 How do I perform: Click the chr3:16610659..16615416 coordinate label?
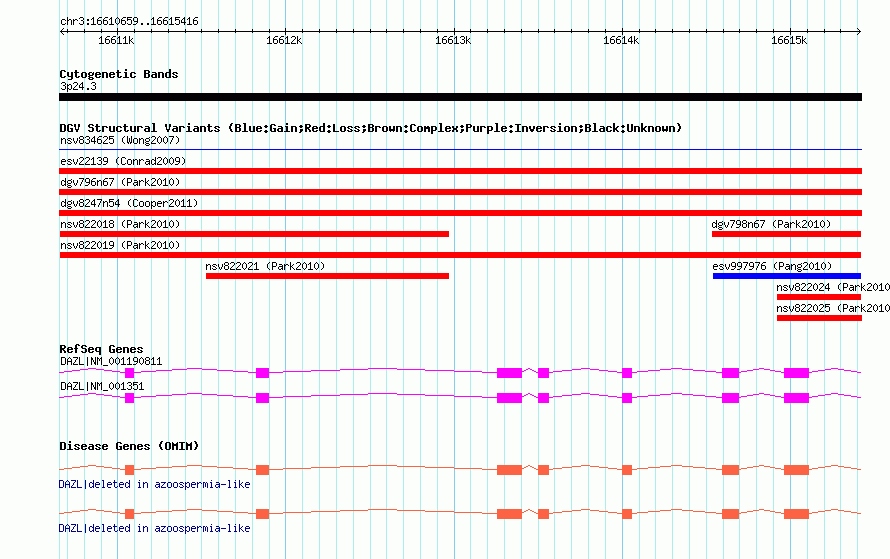(x=129, y=22)
